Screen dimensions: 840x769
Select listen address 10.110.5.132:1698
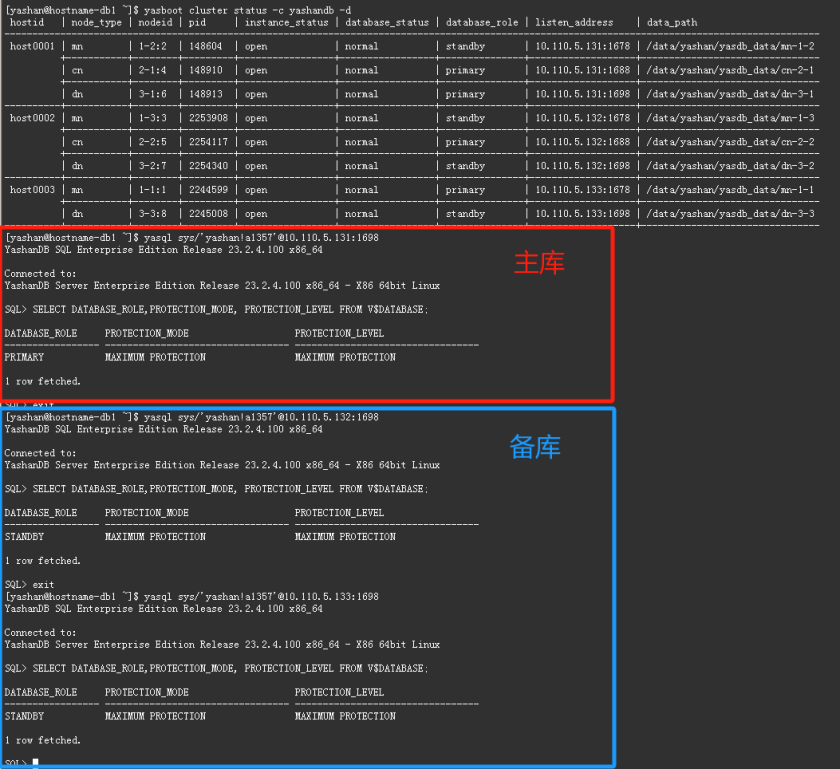click(x=583, y=166)
